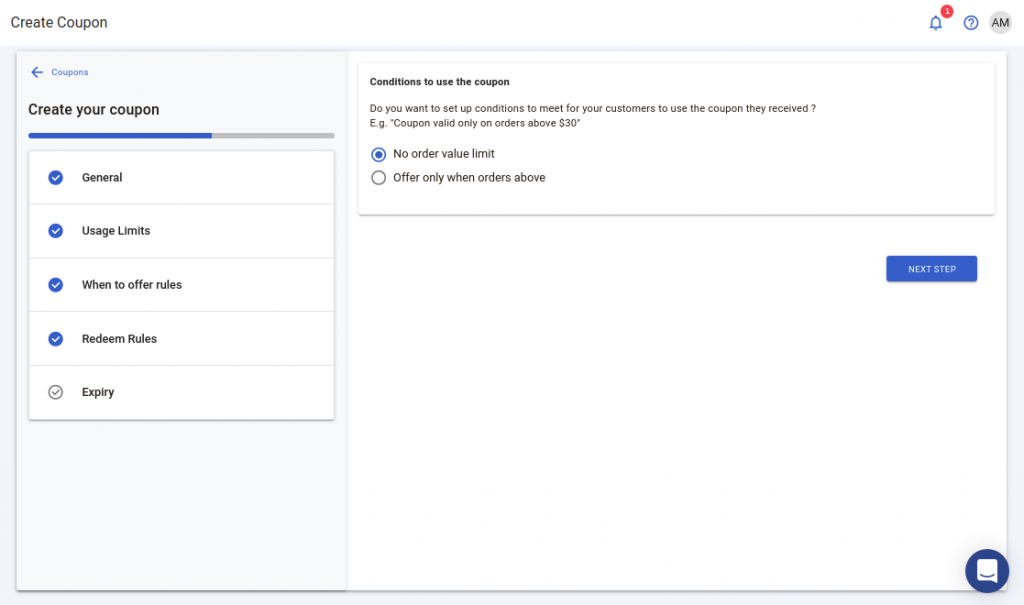This screenshot has height=605, width=1024.
Task: Open the help question mark icon
Action: click(x=970, y=23)
